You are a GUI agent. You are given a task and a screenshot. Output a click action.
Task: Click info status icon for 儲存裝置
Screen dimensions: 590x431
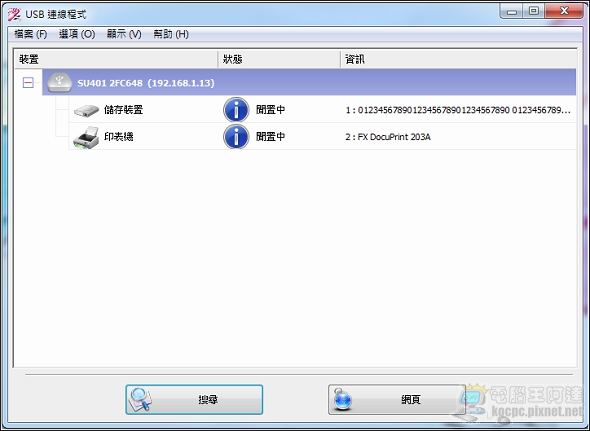[236, 110]
